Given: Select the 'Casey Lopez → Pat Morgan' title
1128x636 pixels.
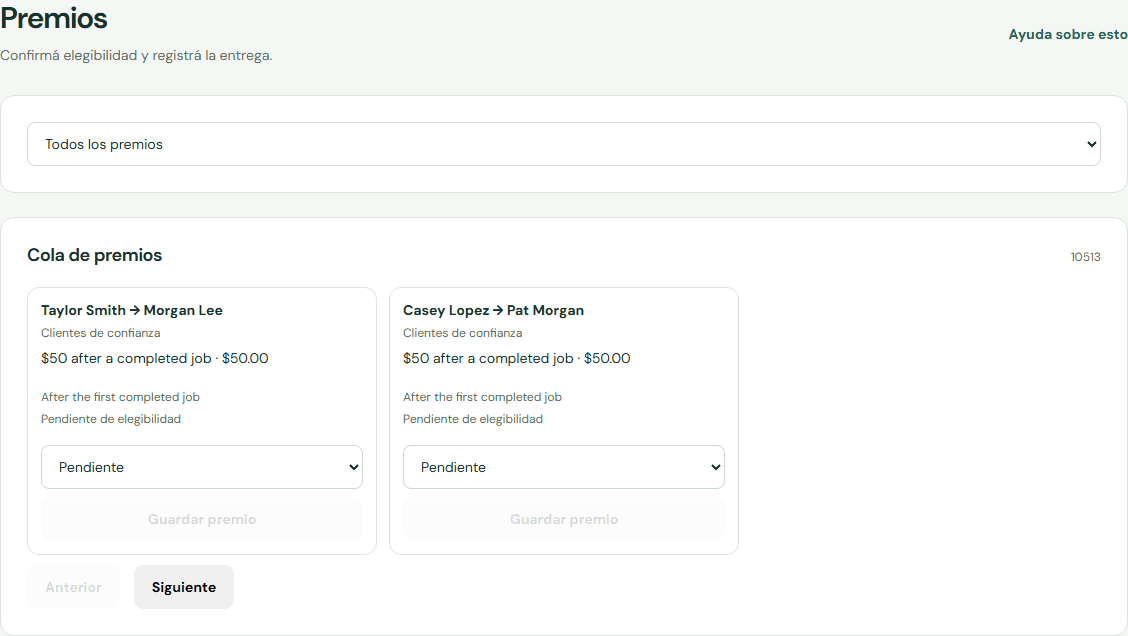Looking at the screenshot, I should [x=494, y=310].
